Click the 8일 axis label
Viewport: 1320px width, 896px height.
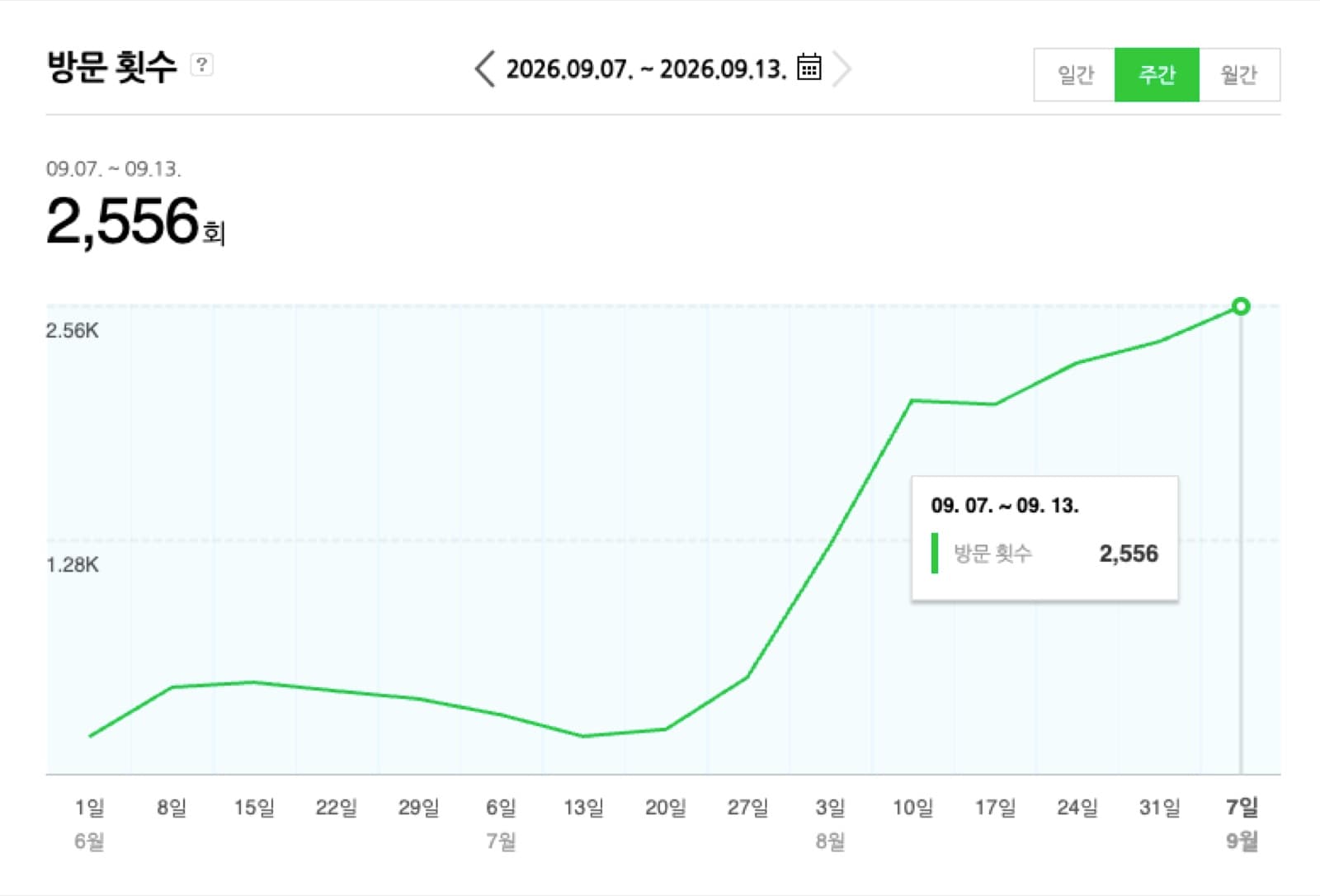[172, 807]
